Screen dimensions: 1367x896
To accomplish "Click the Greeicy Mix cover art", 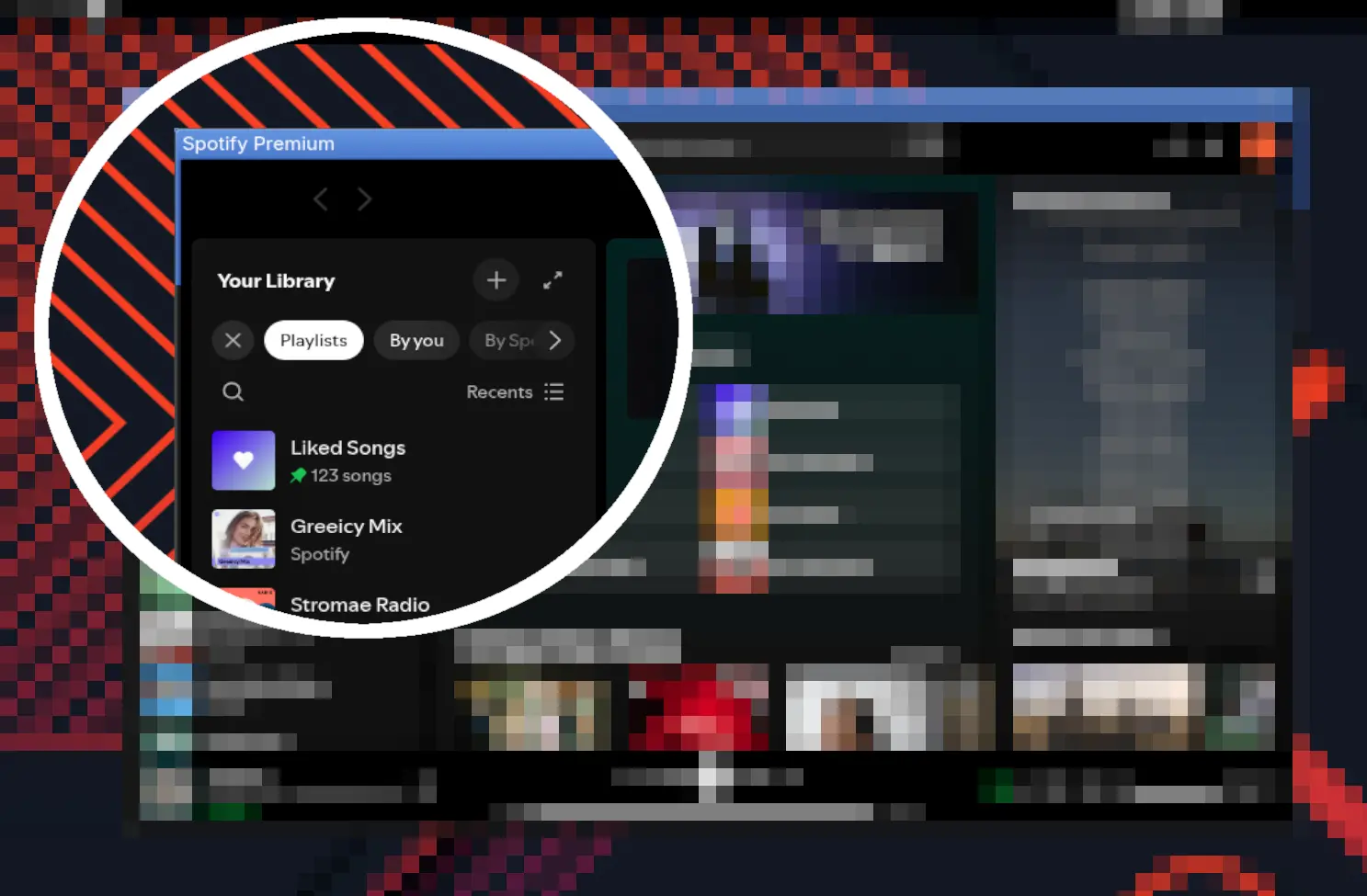I will (x=244, y=539).
